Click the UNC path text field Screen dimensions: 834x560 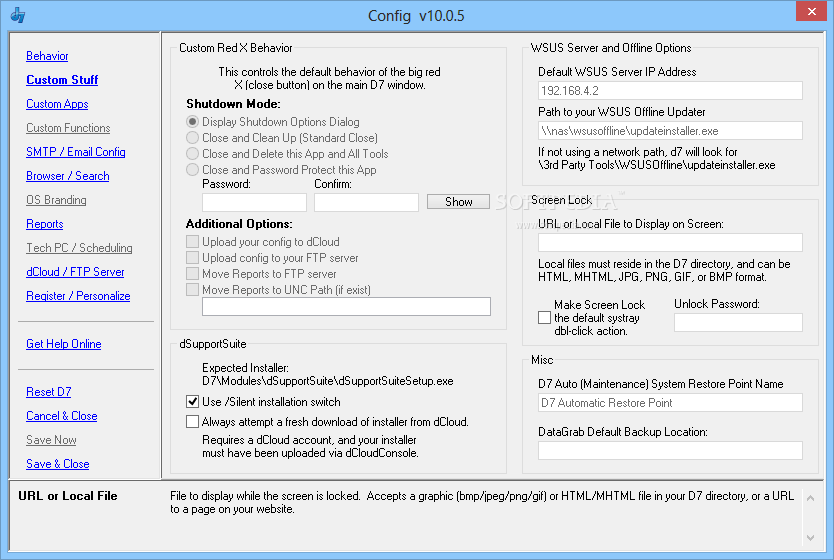pyautogui.click(x=346, y=306)
